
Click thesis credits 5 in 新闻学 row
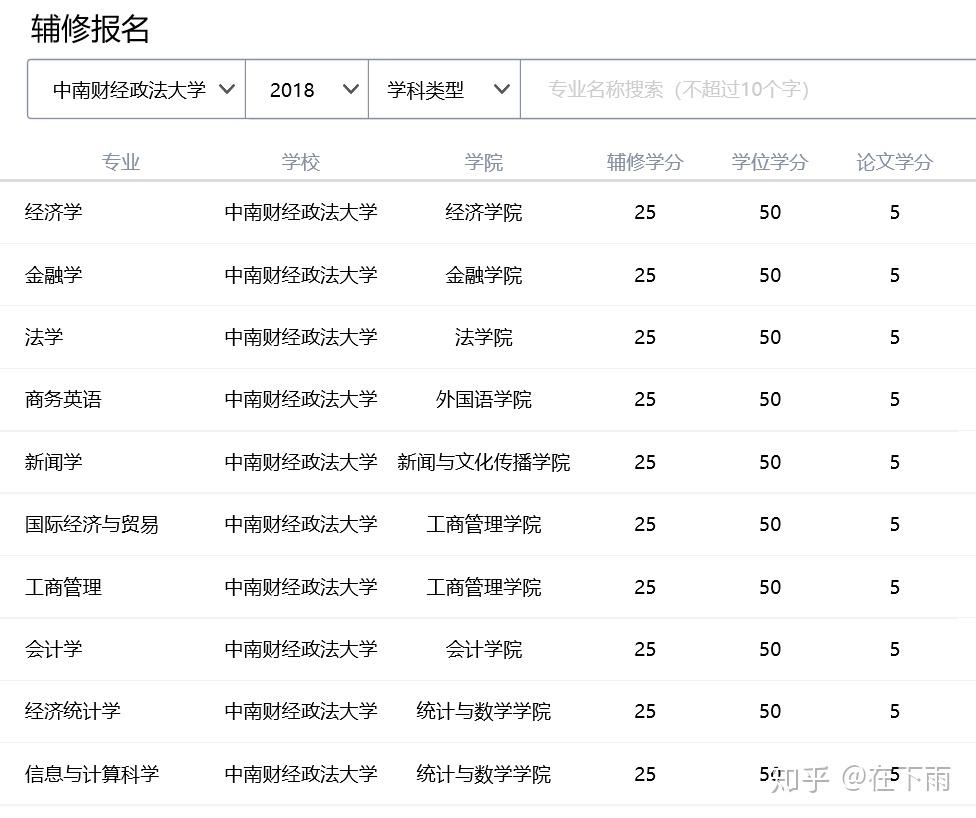coord(894,462)
